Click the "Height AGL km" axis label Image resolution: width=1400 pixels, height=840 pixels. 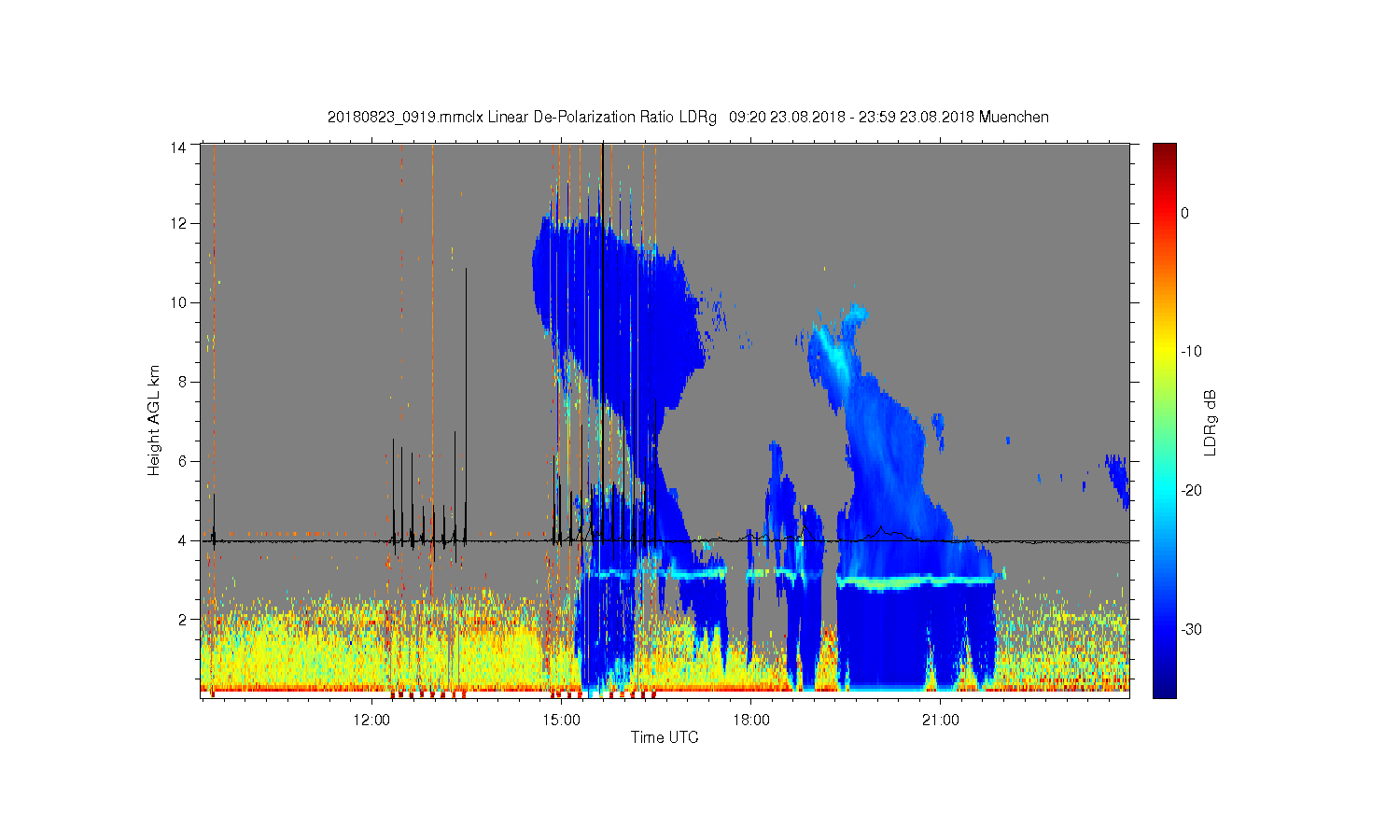pyautogui.click(x=154, y=421)
